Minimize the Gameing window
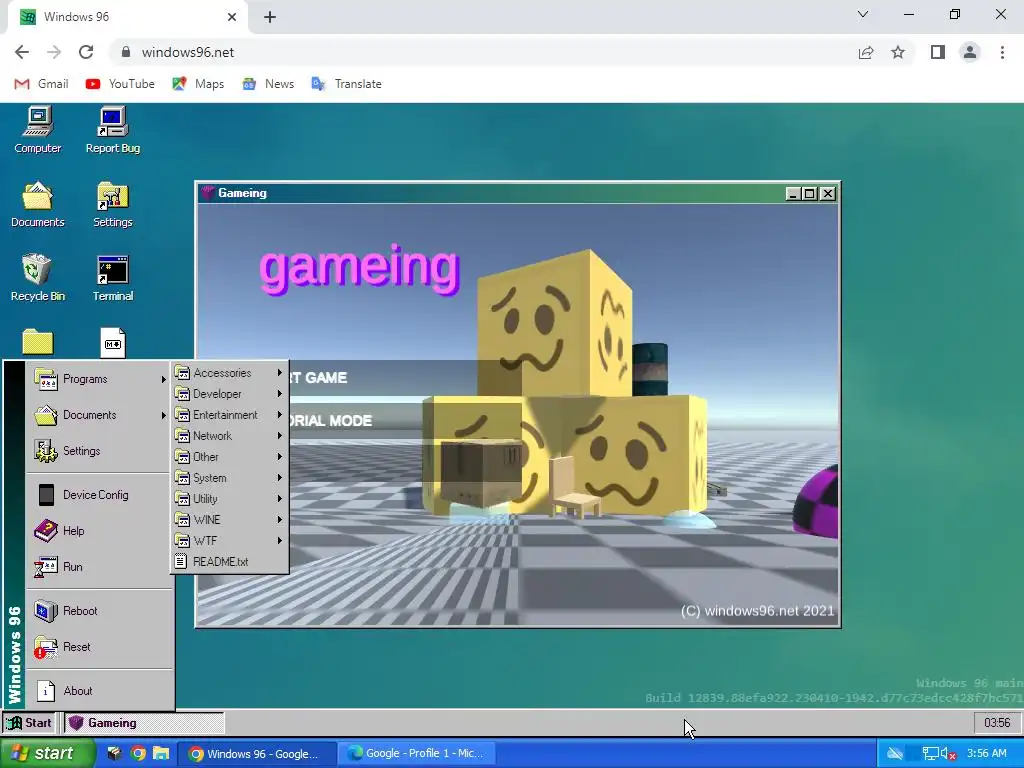 point(793,193)
